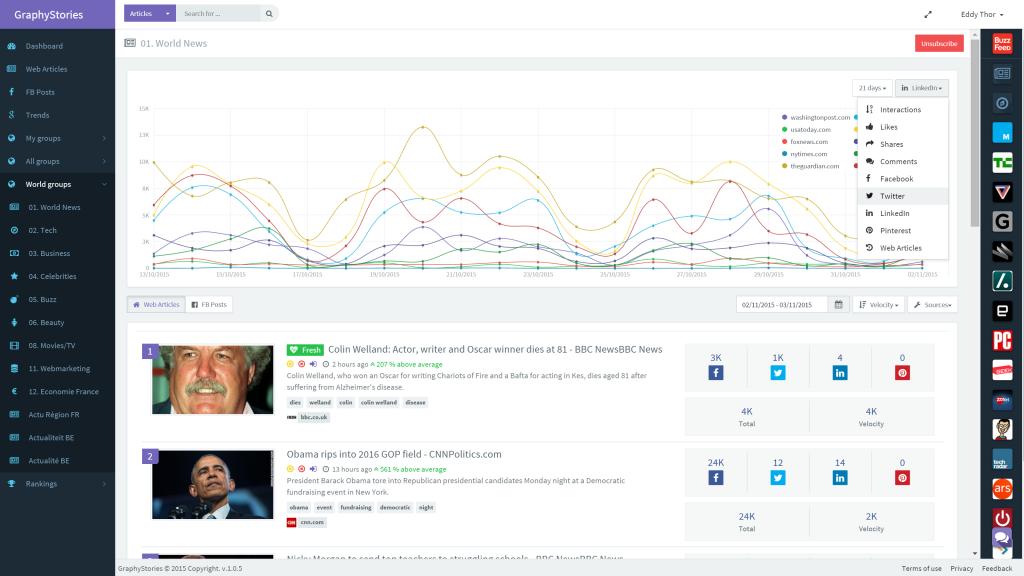This screenshot has width=1024, height=576.
Task: Click the date range input field
Action: pyautogui.click(x=782, y=305)
